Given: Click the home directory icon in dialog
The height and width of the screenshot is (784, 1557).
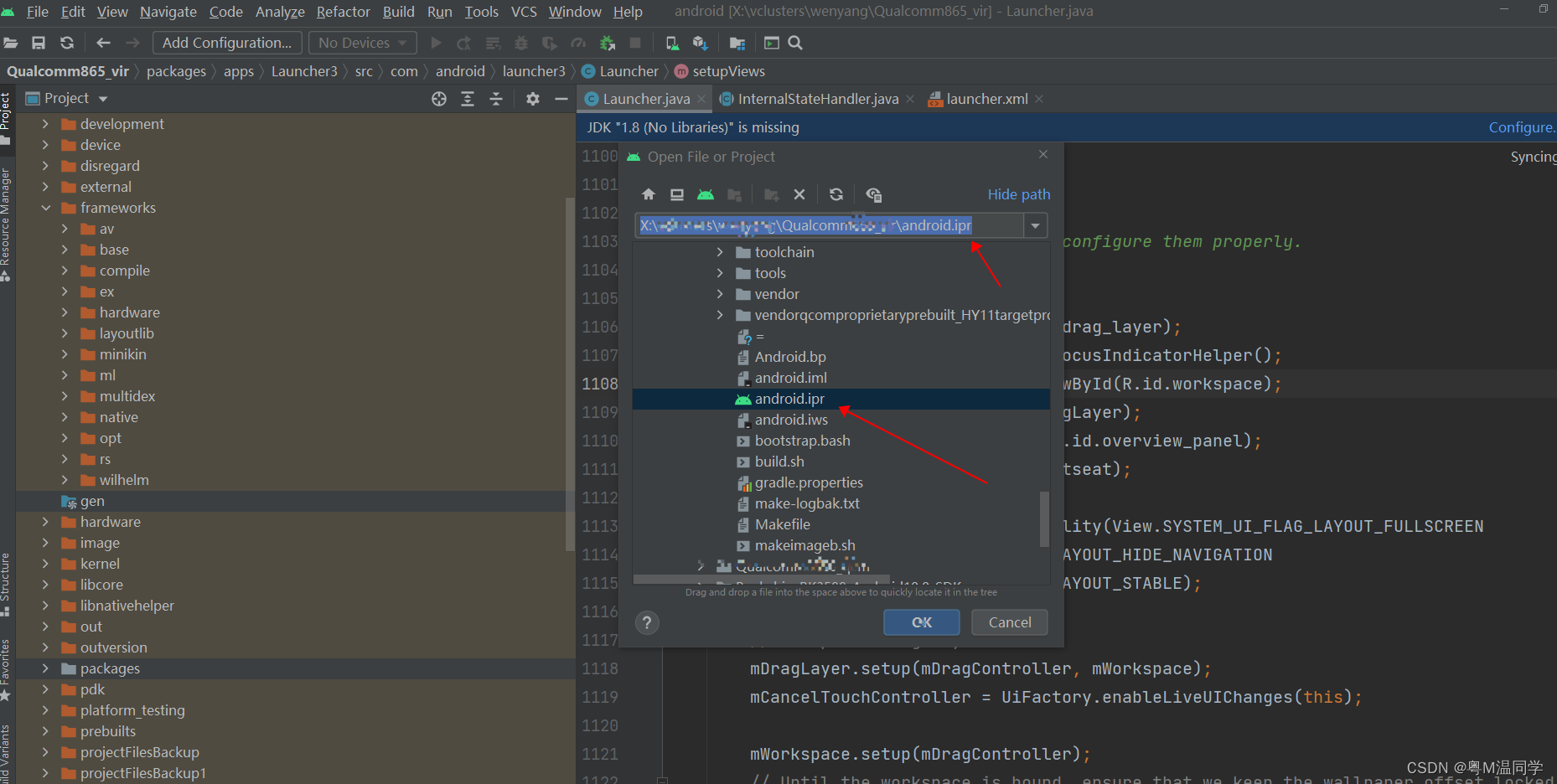Looking at the screenshot, I should [x=648, y=194].
